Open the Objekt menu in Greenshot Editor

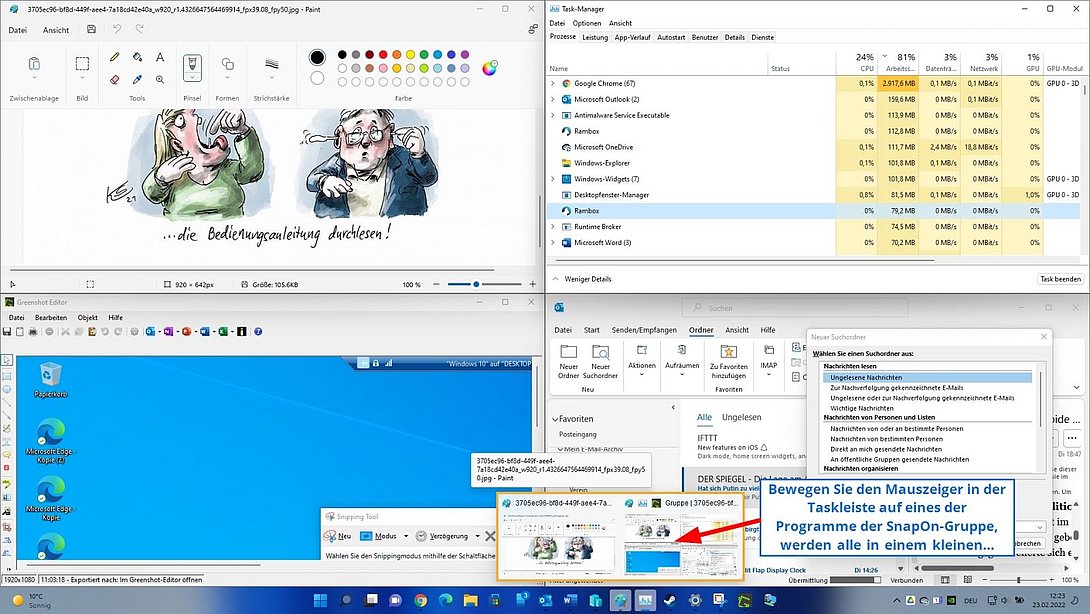pyautogui.click(x=87, y=316)
